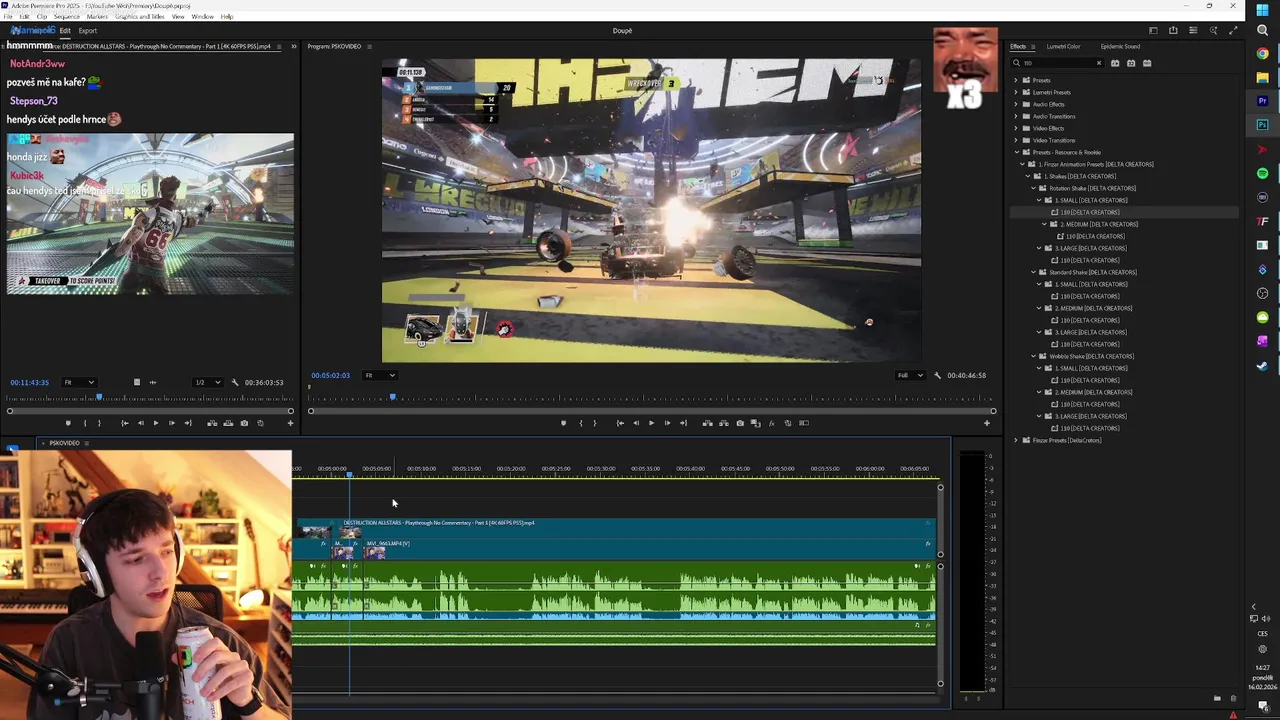
Task: Expand the Video Effects folder
Action: tap(1016, 128)
